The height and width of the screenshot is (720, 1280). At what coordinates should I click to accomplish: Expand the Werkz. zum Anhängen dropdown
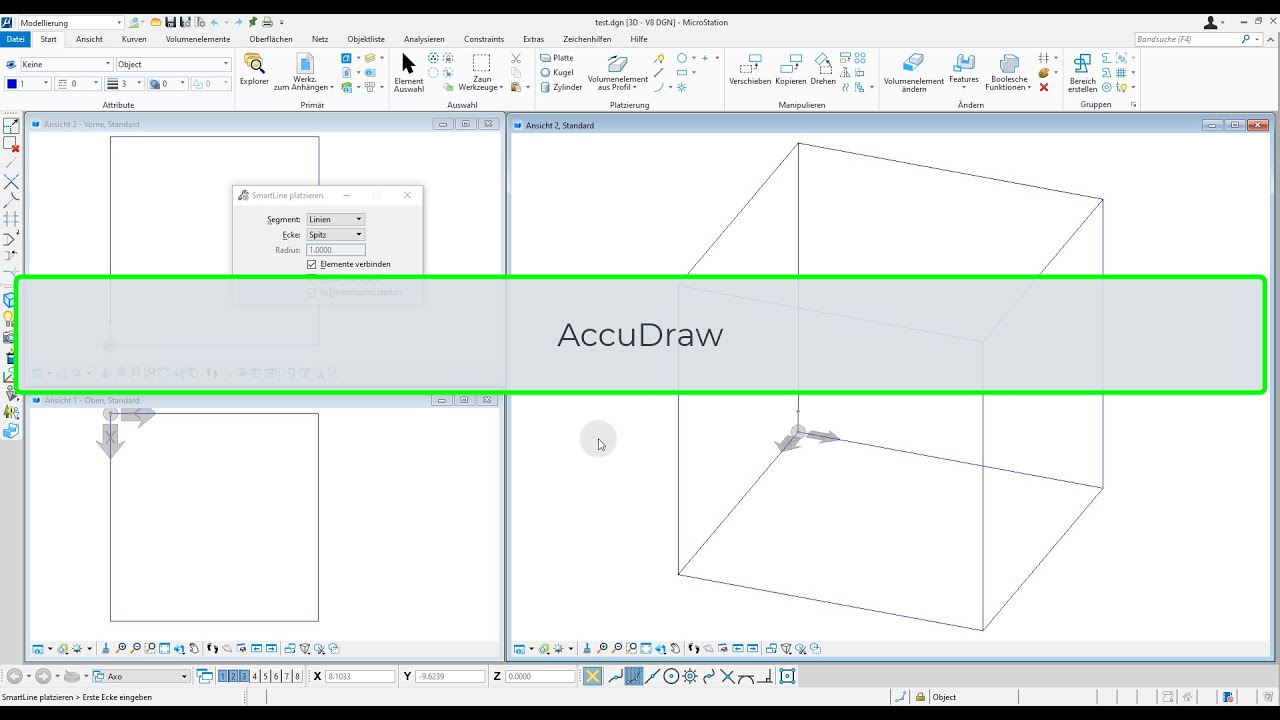[304, 73]
